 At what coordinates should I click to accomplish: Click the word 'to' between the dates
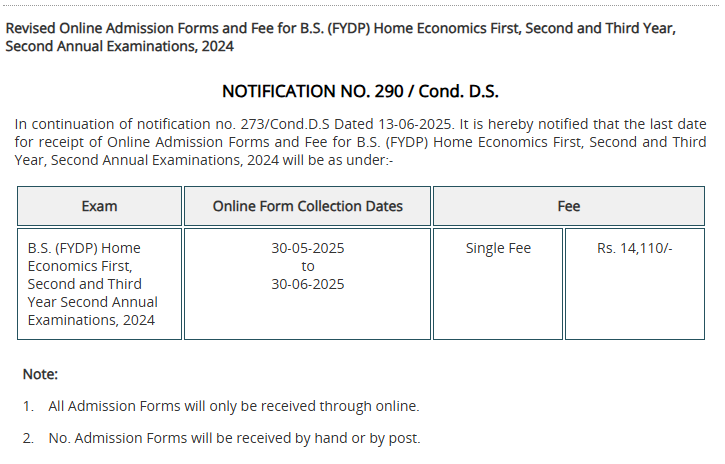(x=307, y=266)
